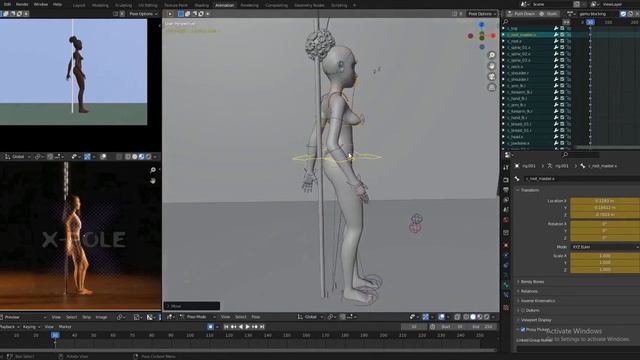Viewport: 640px width, 360px height.
Task: Open rotation Mode dropdown showing XYZ Euler
Action: click(x=604, y=247)
